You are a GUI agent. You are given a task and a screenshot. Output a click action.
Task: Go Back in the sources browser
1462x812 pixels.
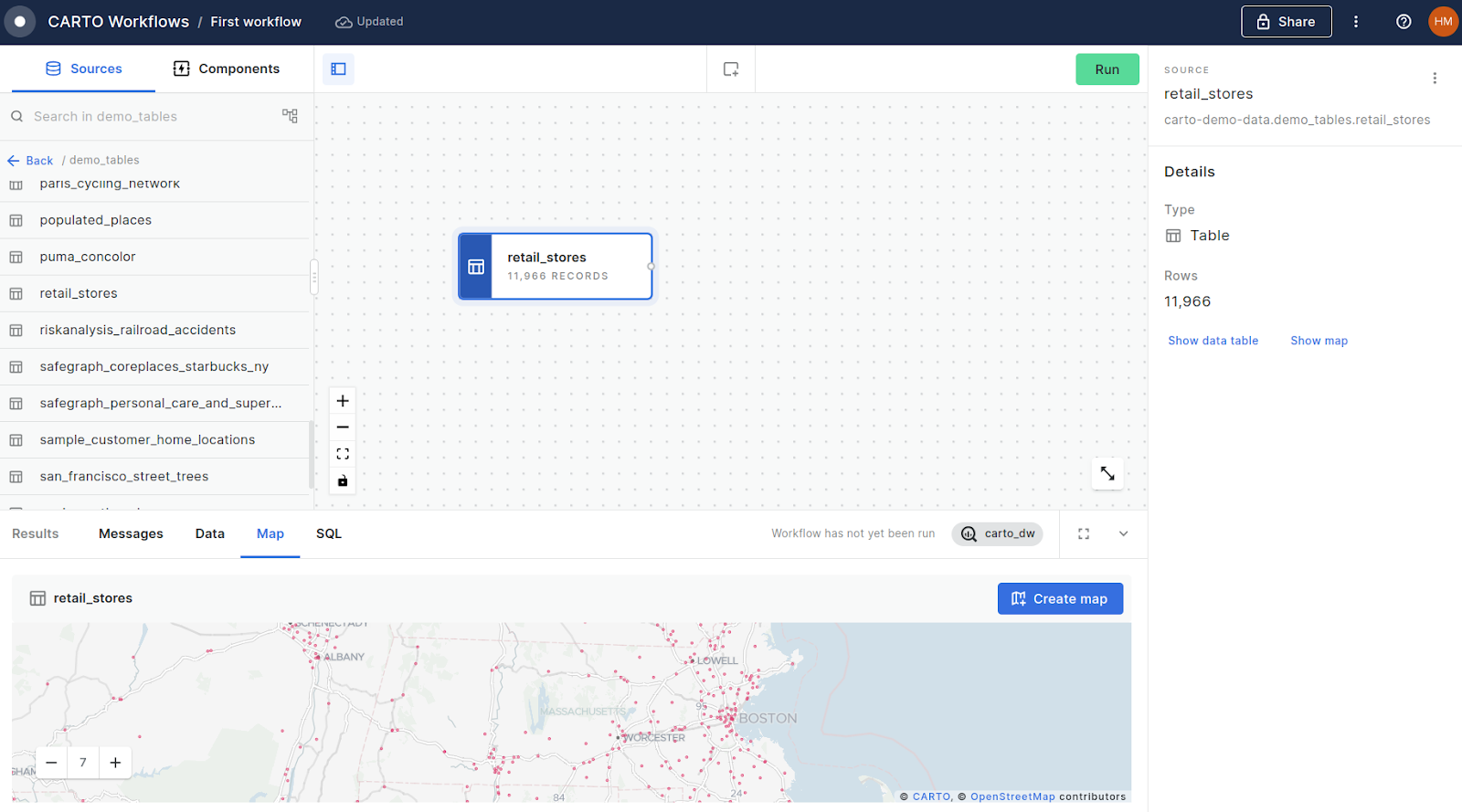point(31,161)
